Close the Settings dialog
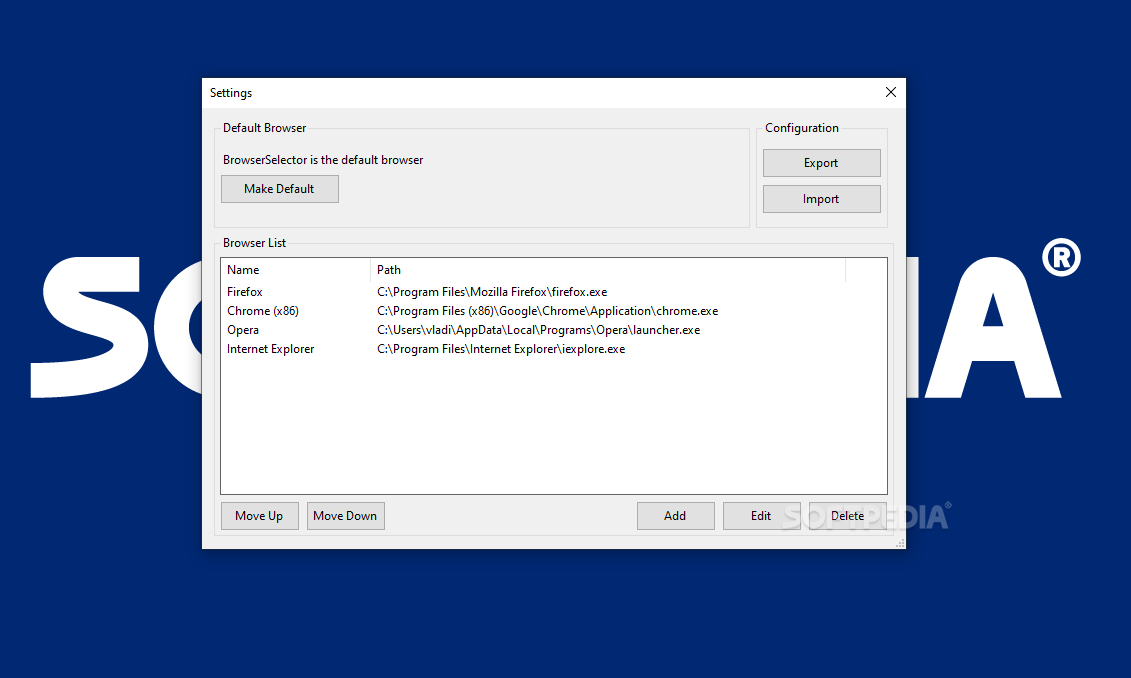Image resolution: width=1131 pixels, height=678 pixels. pyautogui.click(x=891, y=92)
